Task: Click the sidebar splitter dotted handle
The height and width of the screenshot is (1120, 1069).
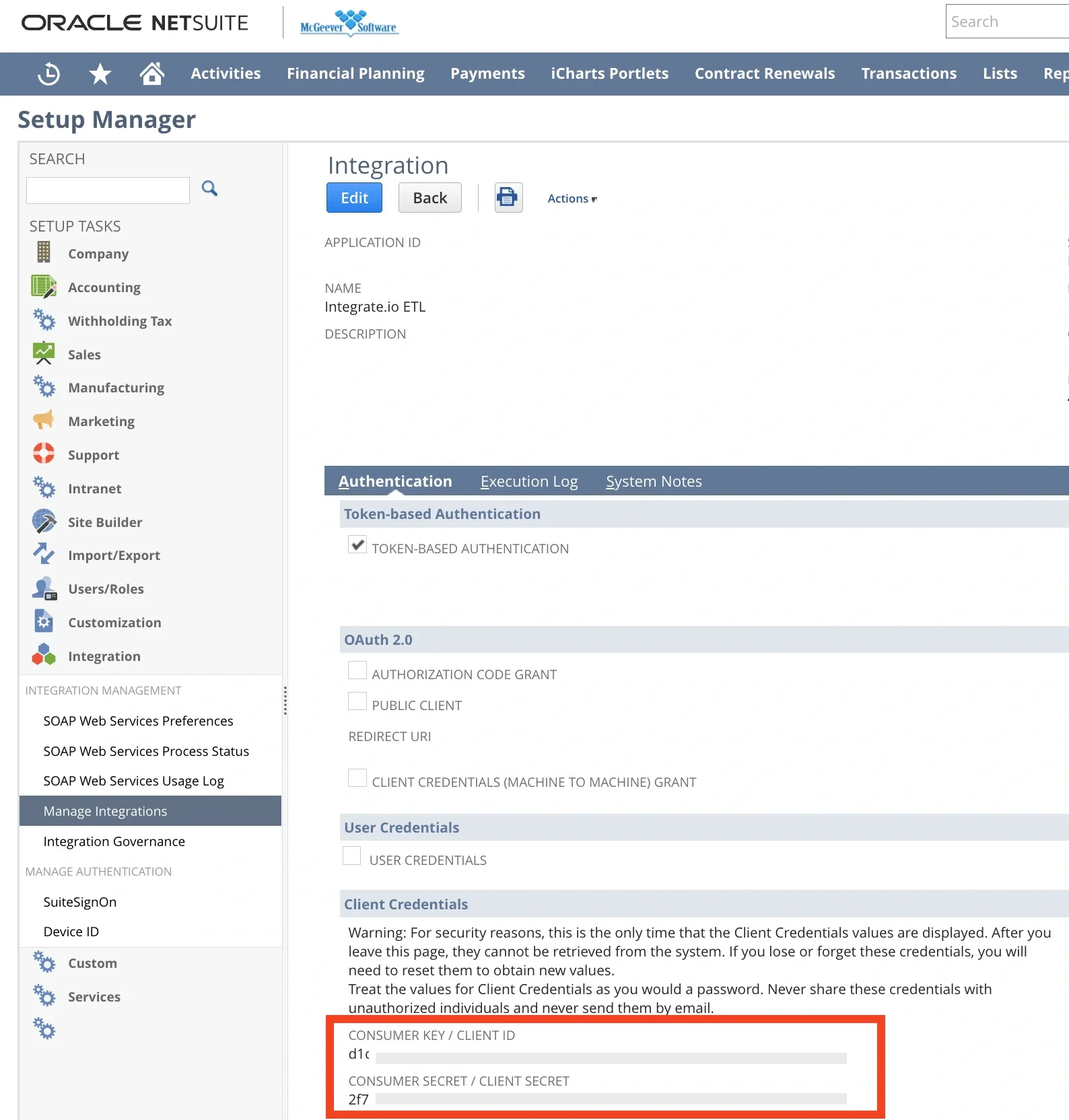Action: point(285,700)
